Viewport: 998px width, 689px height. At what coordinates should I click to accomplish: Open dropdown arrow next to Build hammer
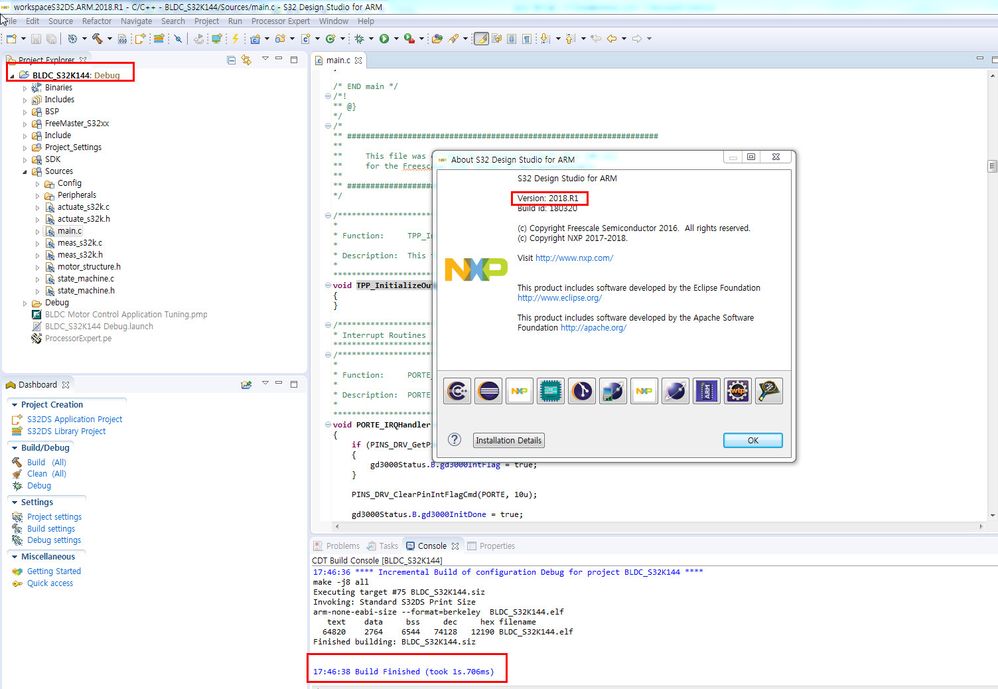click(109, 39)
